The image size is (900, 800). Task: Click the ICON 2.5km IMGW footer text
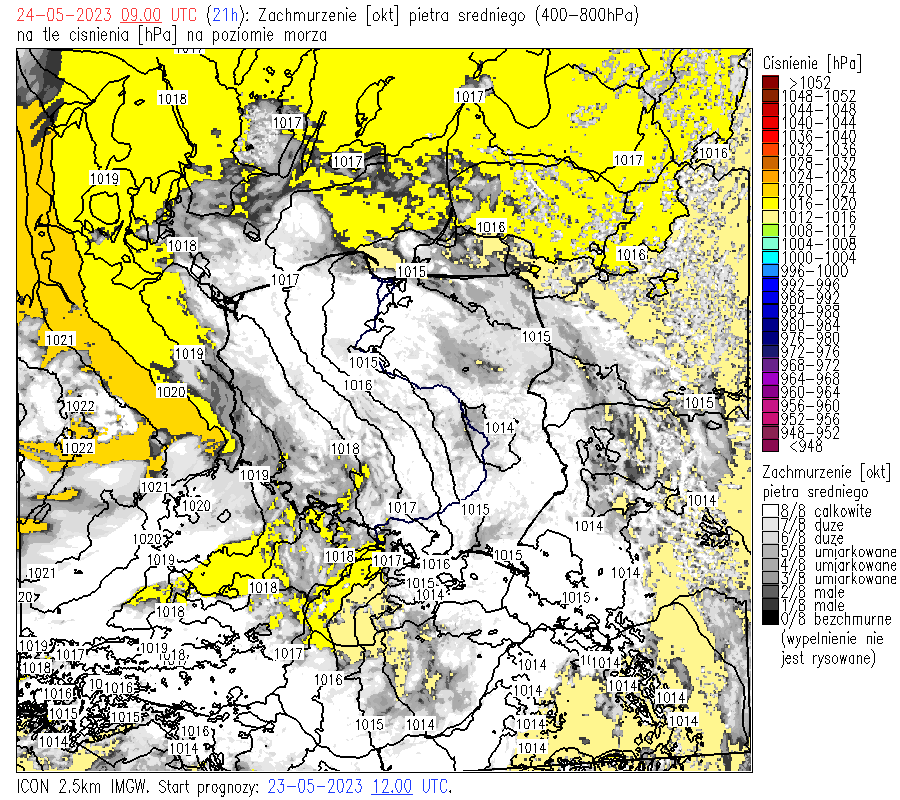coord(84,786)
